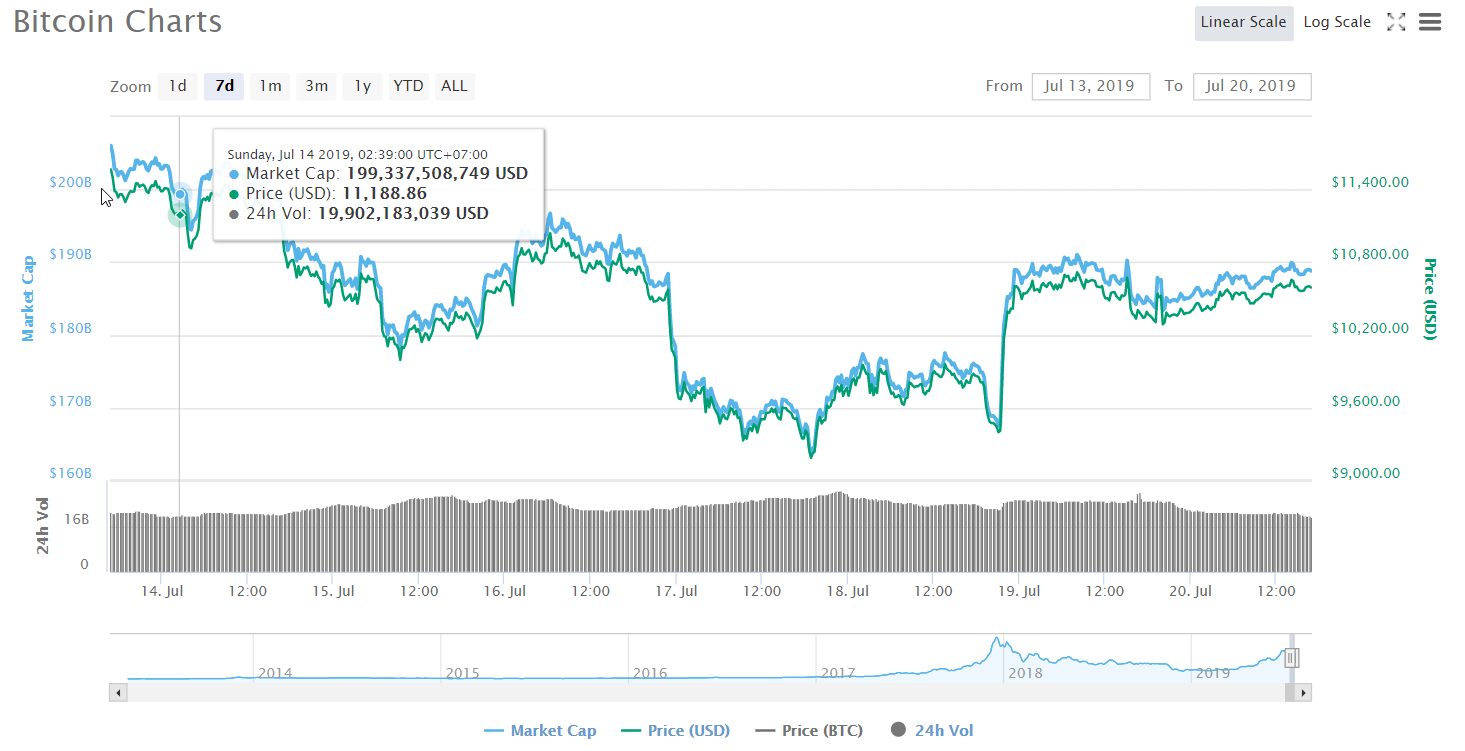
Task: Switch to Linear Scale
Action: [1244, 22]
